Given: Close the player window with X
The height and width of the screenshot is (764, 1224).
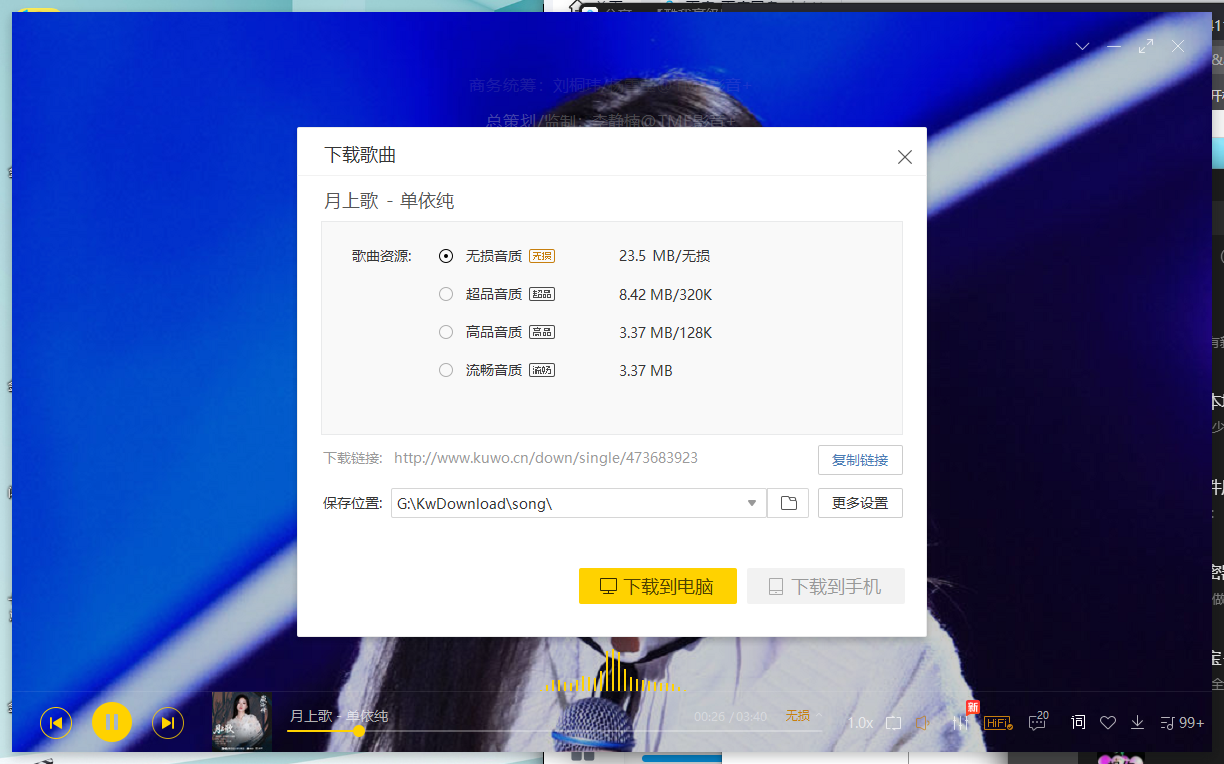Looking at the screenshot, I should tap(1178, 46).
